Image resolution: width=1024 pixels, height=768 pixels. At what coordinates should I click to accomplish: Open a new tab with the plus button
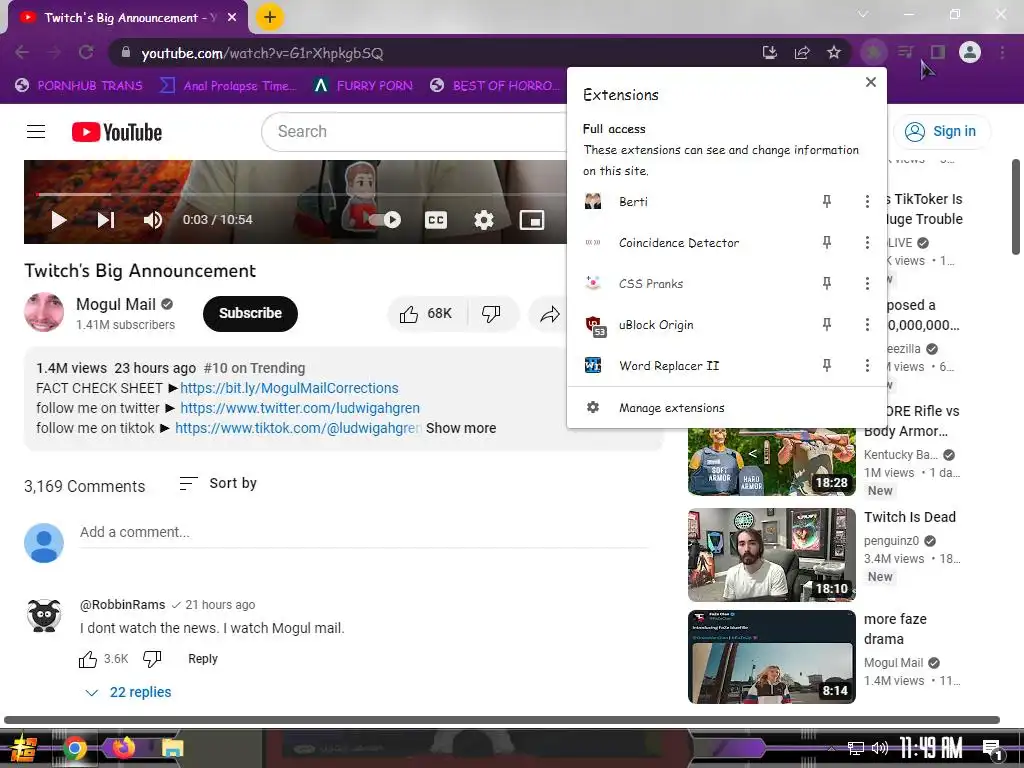click(270, 17)
